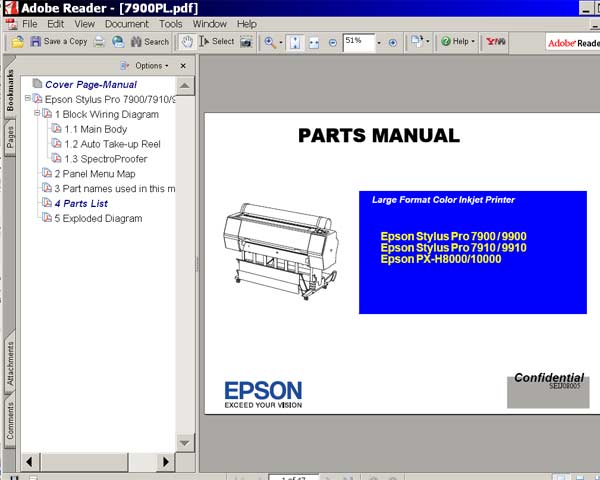Click the Epson PX-H8000/10000 line

(441, 259)
